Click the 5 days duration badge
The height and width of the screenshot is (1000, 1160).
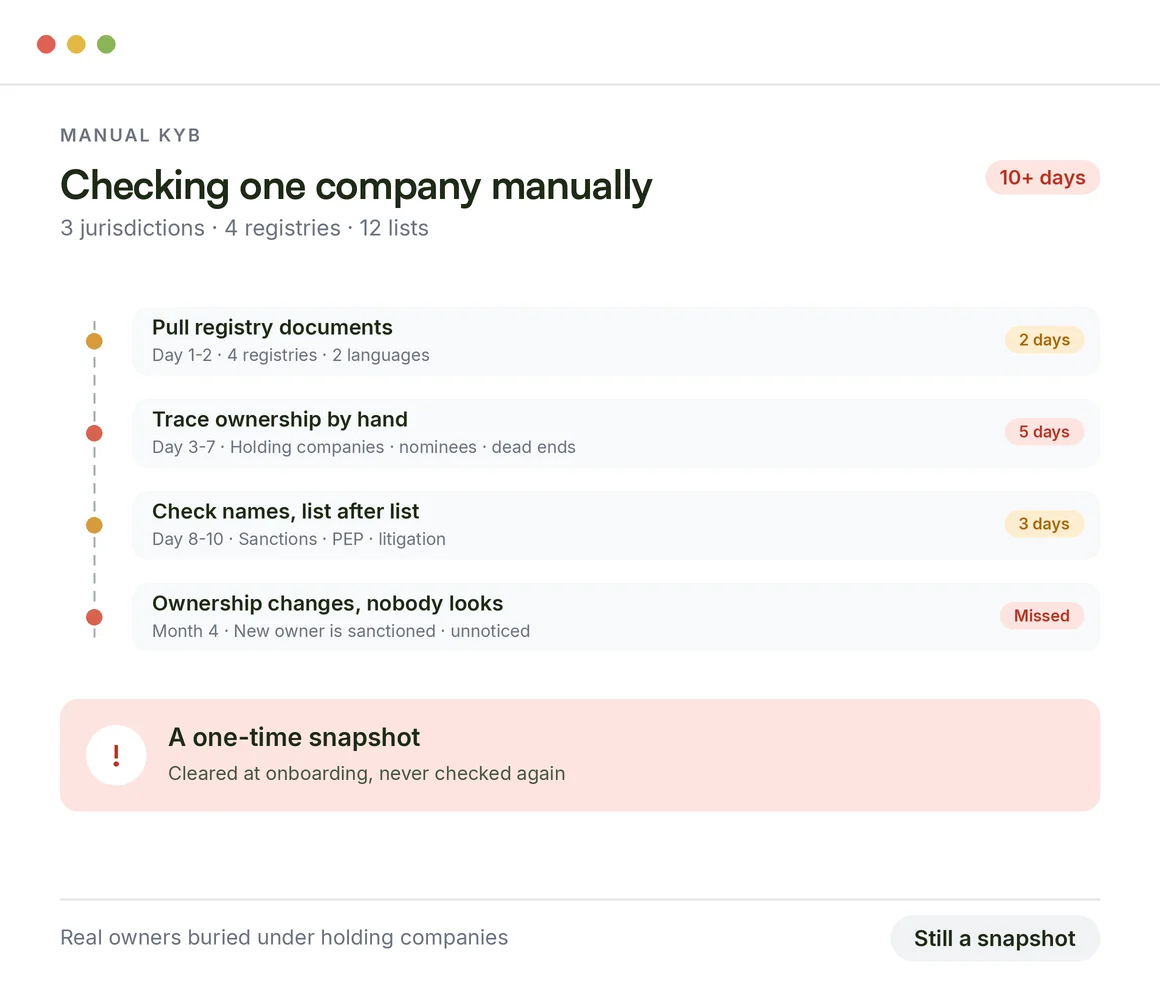point(1044,431)
